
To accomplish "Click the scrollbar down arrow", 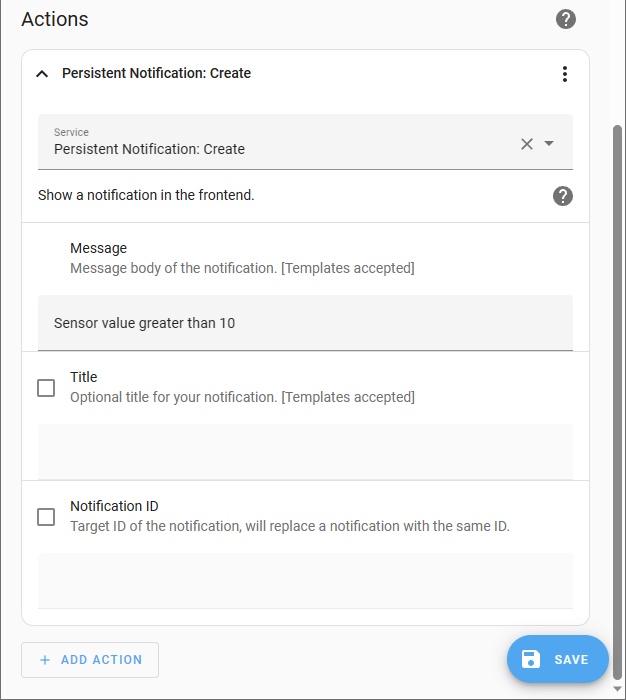I will (x=617, y=689).
